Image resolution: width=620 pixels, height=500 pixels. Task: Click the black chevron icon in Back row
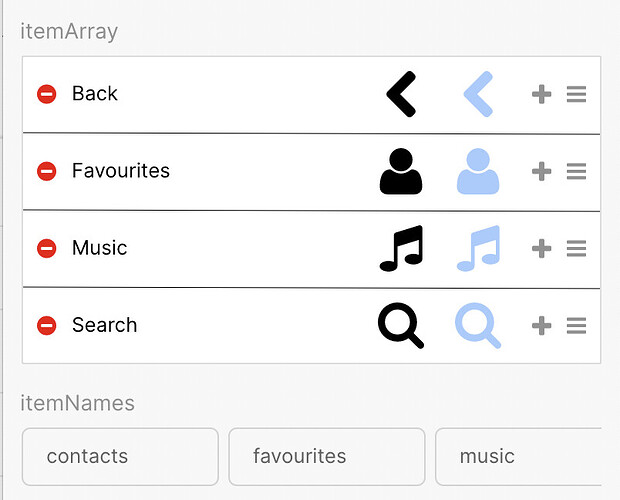401,94
